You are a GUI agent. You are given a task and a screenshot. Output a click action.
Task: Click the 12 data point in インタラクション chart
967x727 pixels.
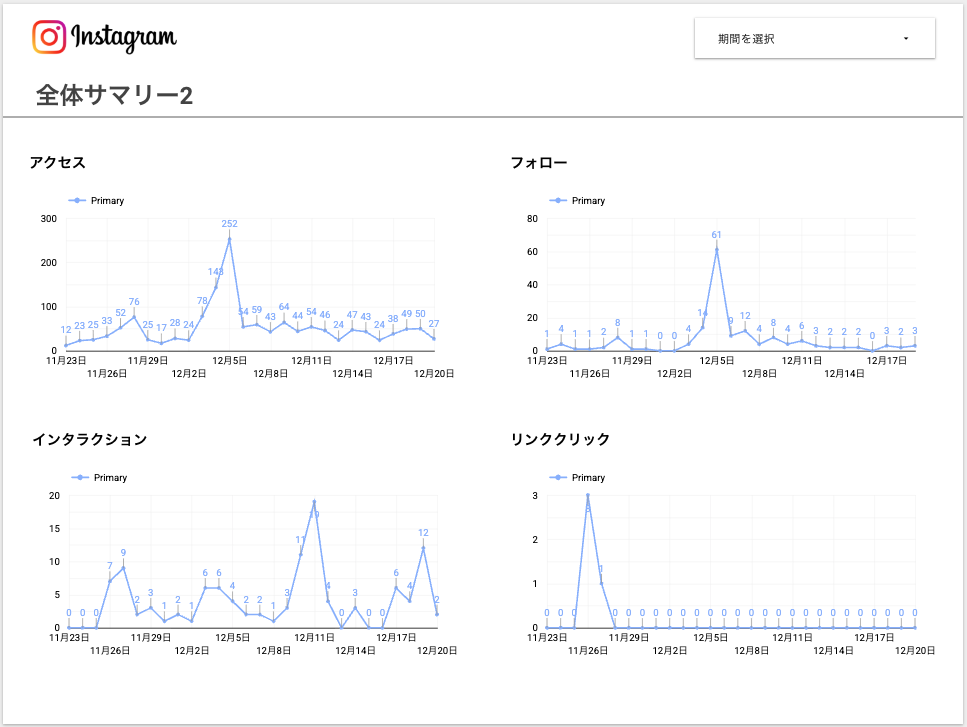(x=423, y=548)
